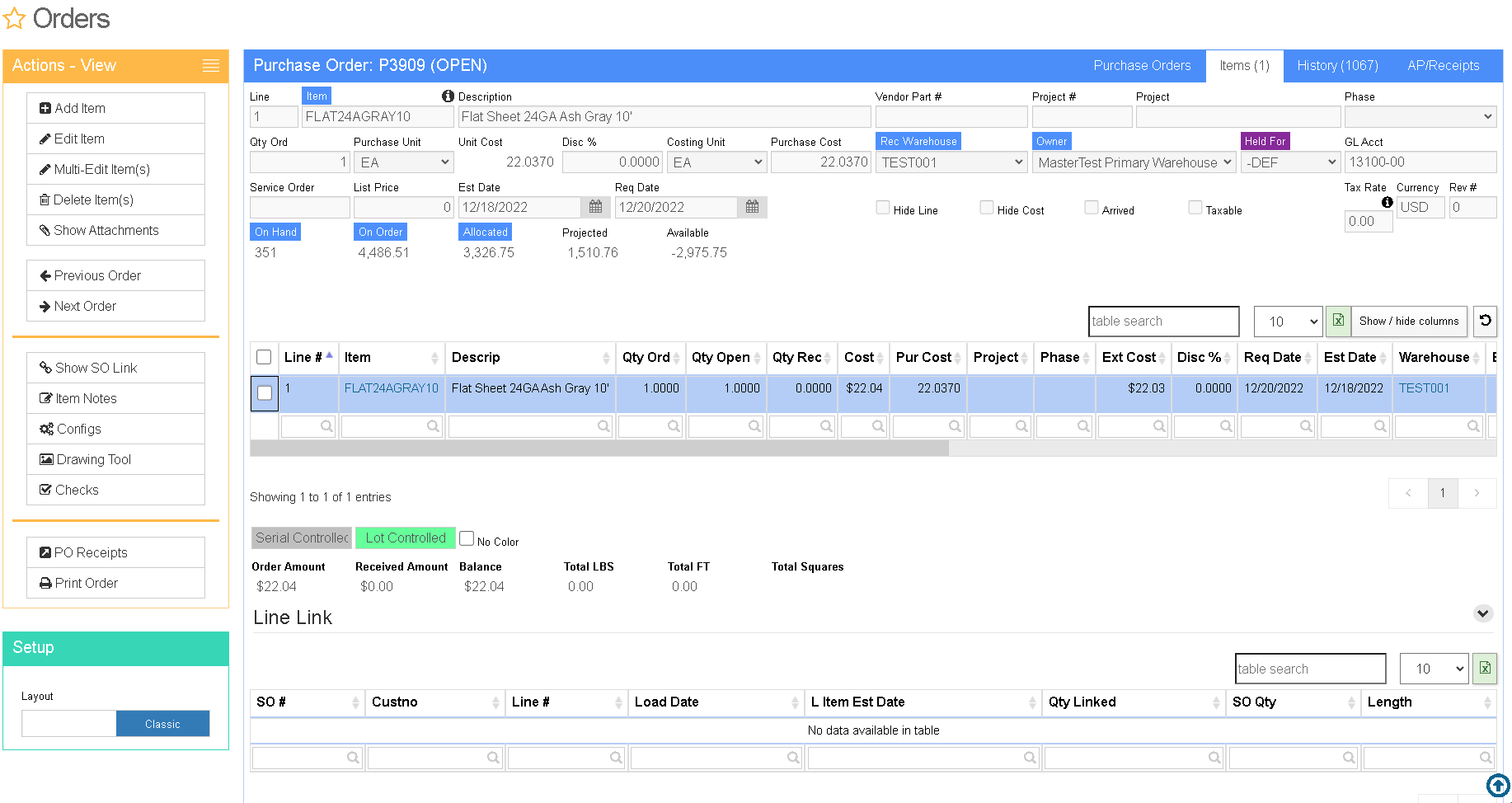Go to Previous Order
The height and width of the screenshot is (803, 1512).
(116, 275)
